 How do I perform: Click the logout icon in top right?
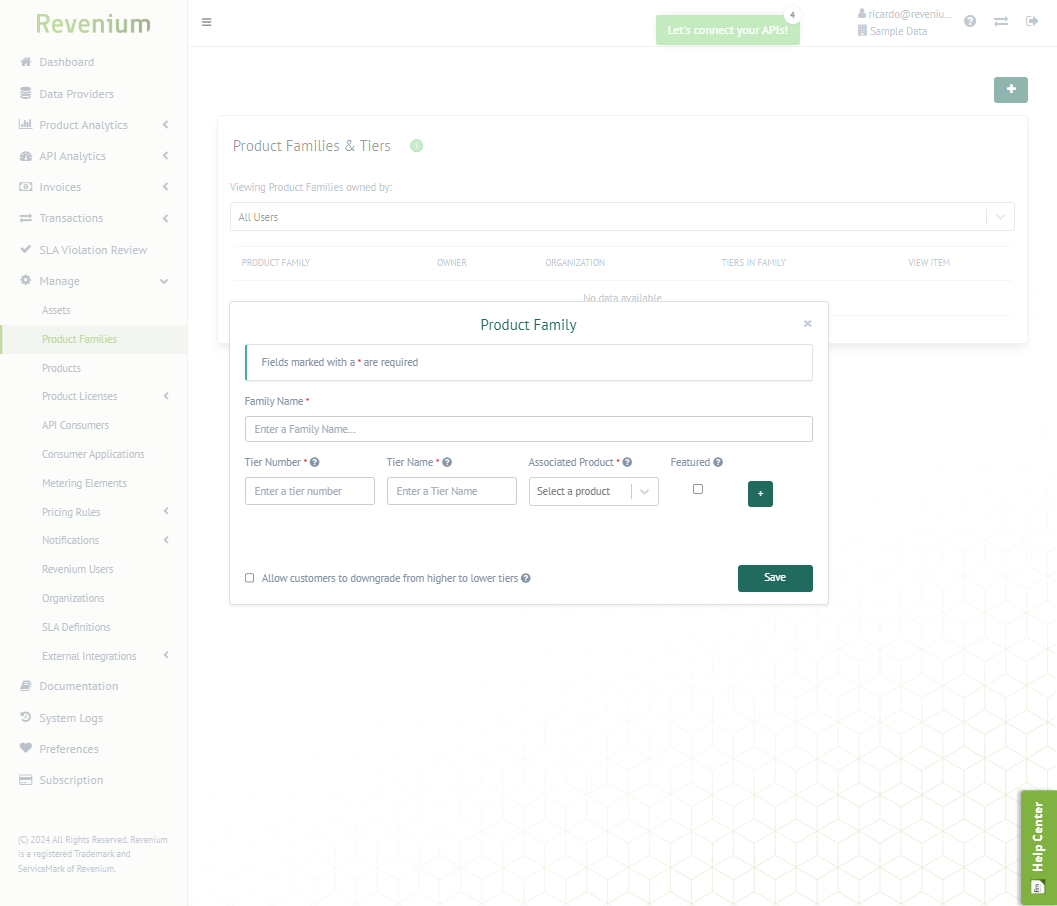tap(1031, 21)
